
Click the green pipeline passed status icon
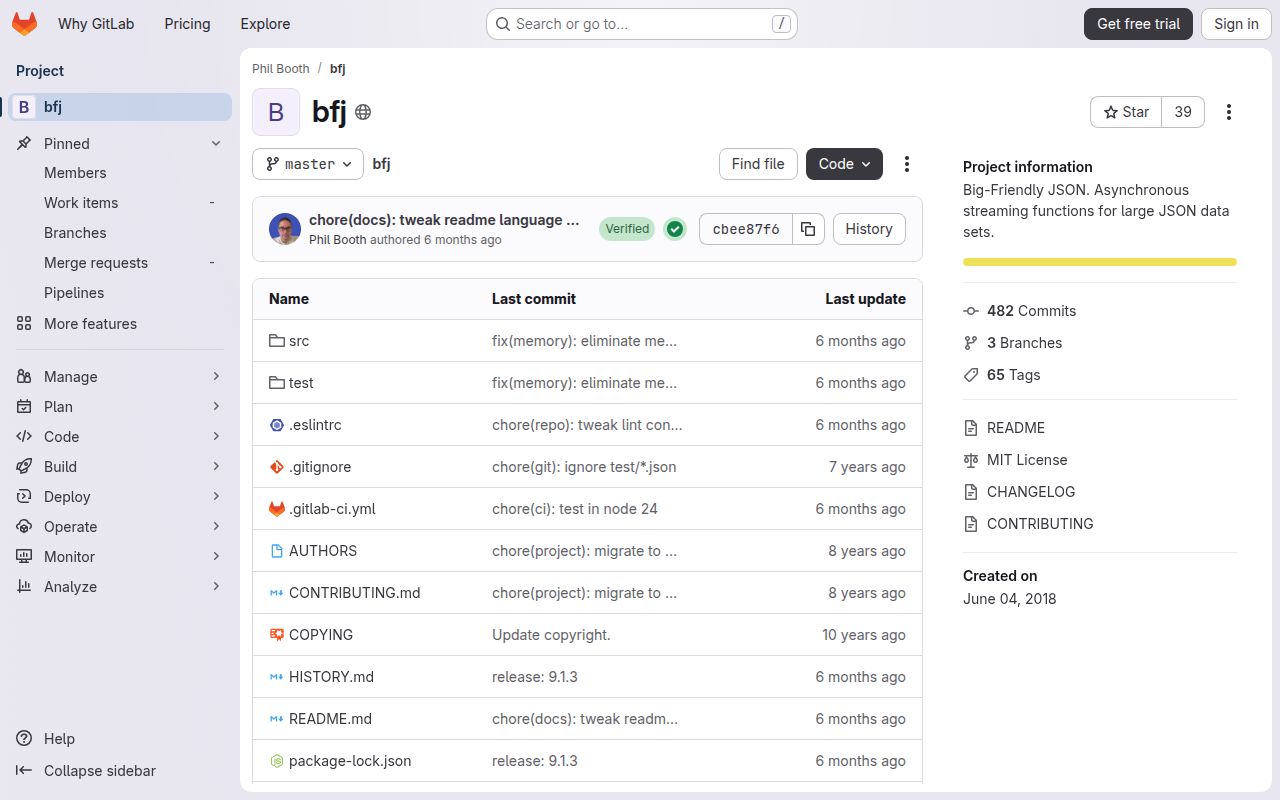pos(675,229)
